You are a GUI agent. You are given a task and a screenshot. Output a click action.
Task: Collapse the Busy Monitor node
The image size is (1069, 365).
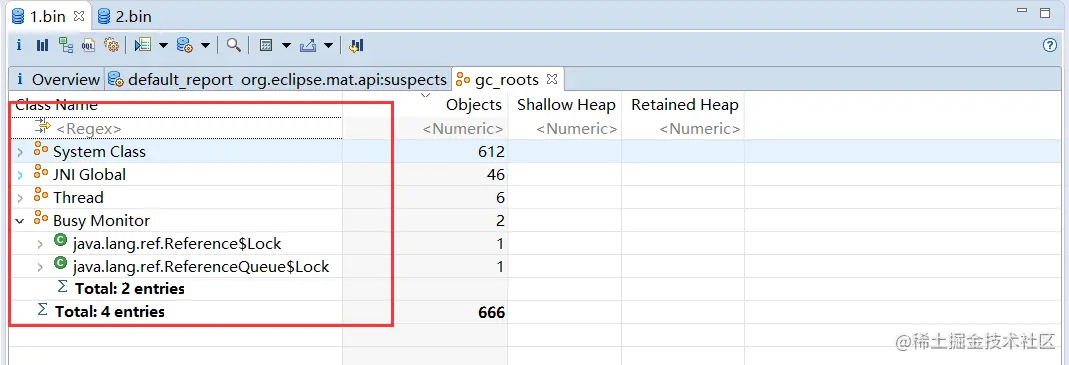pyautogui.click(x=20, y=221)
